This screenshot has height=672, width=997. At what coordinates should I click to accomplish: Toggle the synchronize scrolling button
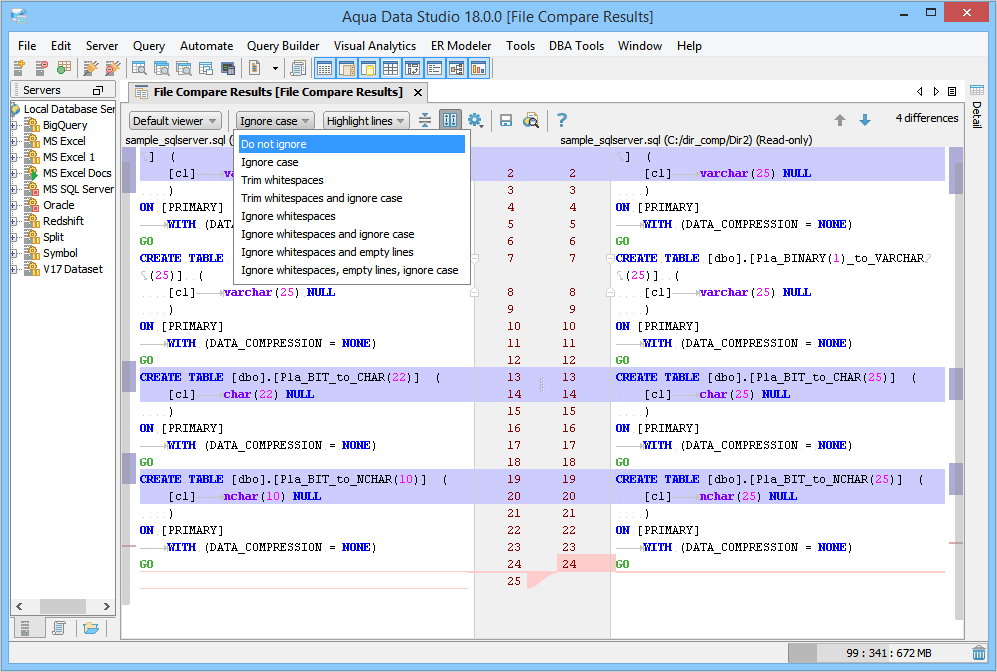(x=450, y=120)
